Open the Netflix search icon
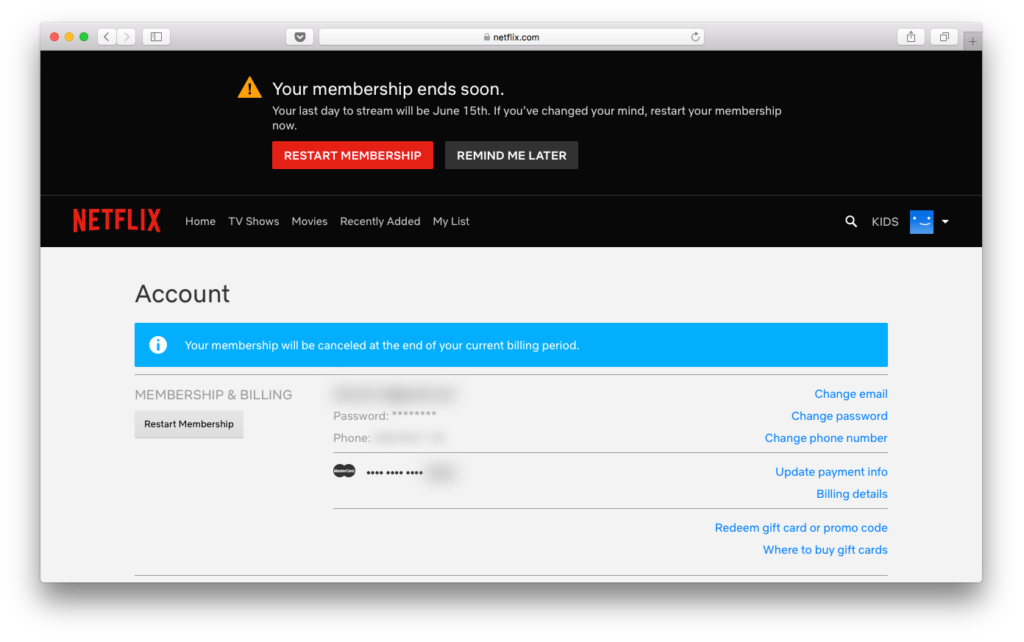1024x642 pixels. (x=851, y=222)
